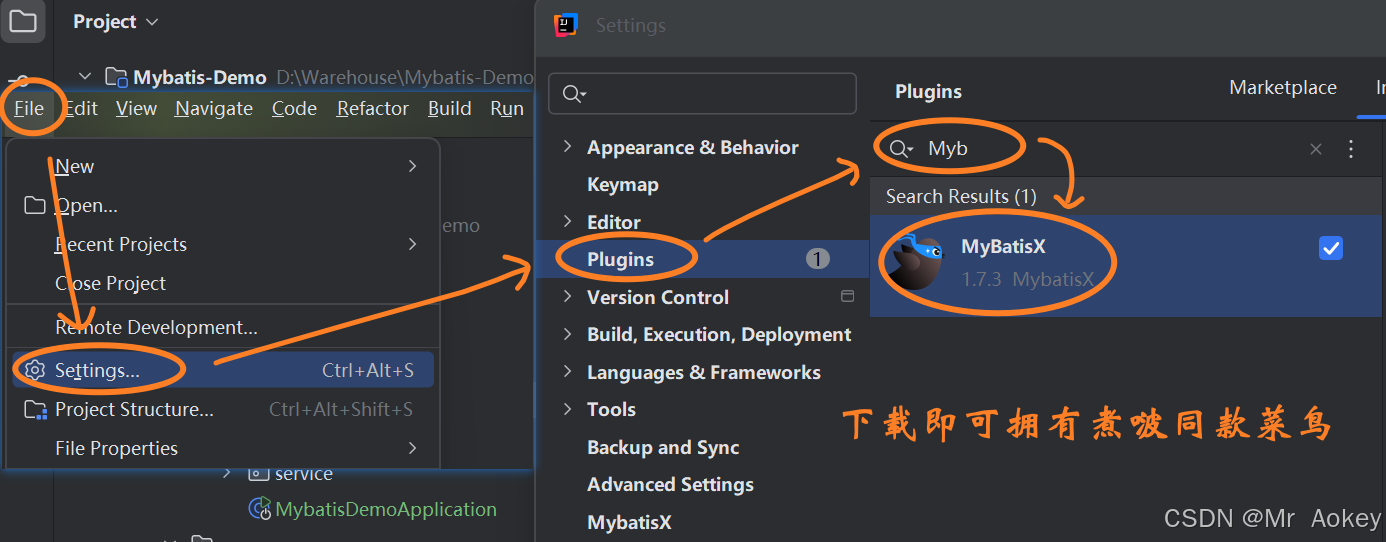Click the Version Control project-level icon
The image size is (1386, 542).
[847, 296]
